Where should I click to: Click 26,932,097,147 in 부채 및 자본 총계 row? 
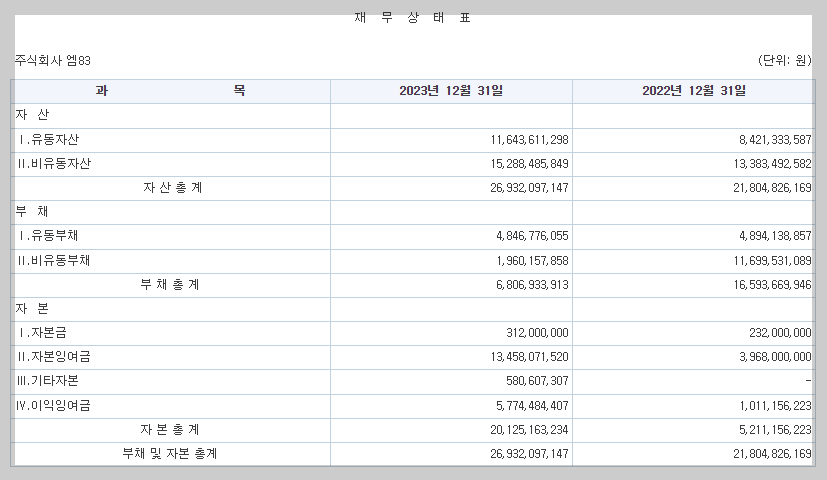[530, 454]
